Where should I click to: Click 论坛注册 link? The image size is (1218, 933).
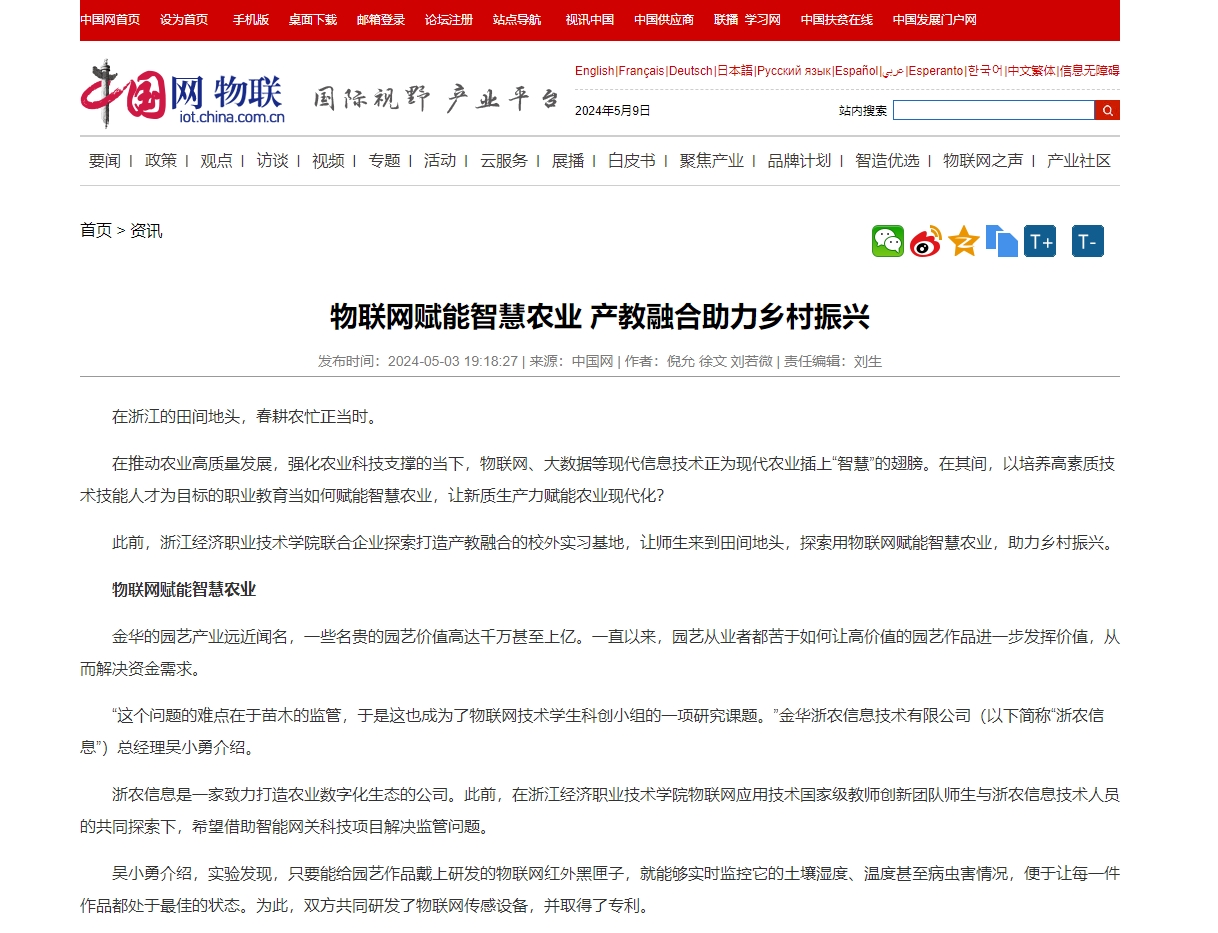click(449, 20)
